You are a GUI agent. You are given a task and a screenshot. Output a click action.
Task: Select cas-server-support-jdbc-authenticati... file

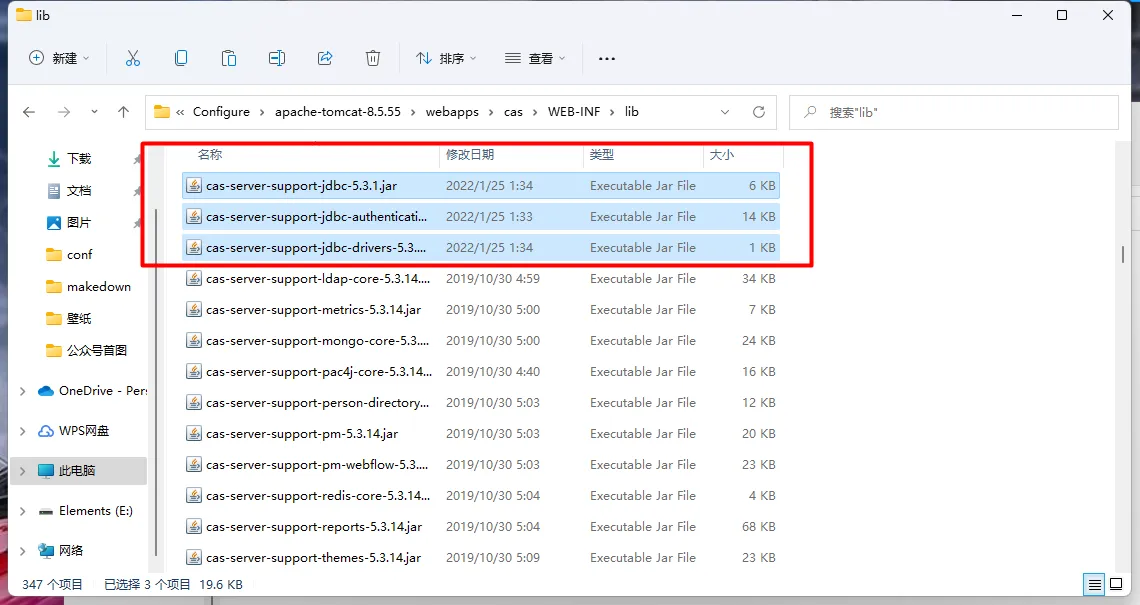click(x=481, y=217)
